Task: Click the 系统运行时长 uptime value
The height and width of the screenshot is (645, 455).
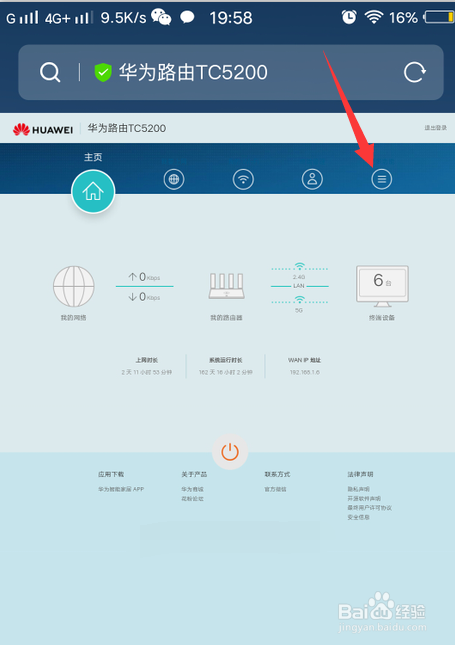Action: click(x=225, y=372)
